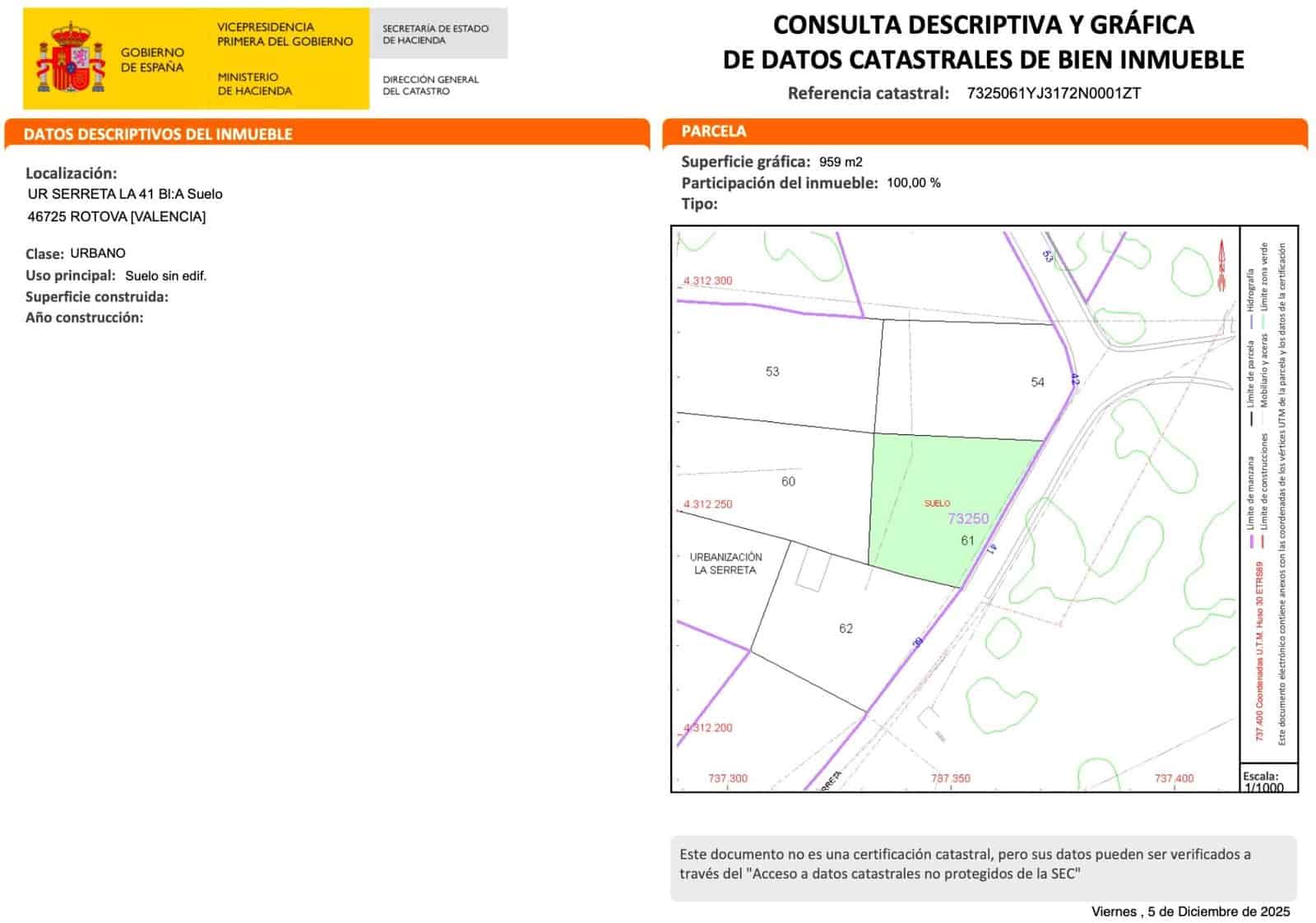Select parcel 61 on the map
The width and height of the screenshot is (1316, 923).
click(x=966, y=541)
